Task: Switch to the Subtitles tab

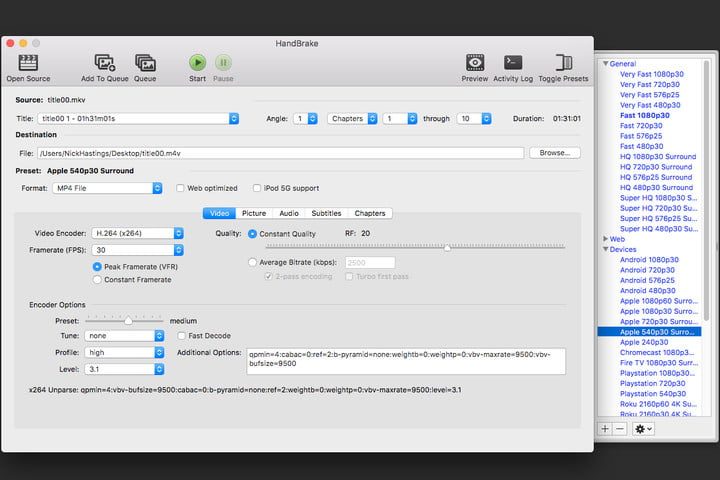Action: 326,213
